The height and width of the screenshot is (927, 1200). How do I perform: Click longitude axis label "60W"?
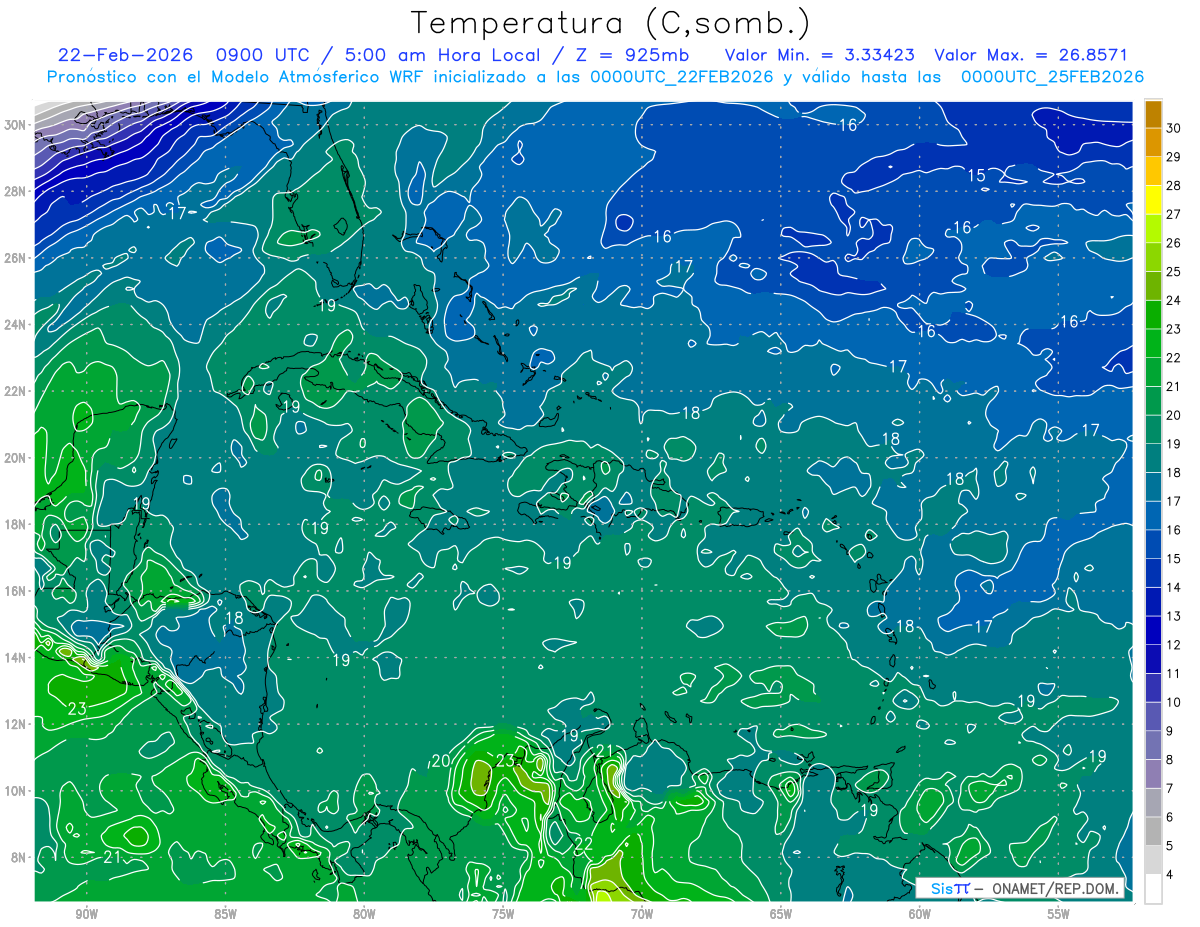click(920, 914)
